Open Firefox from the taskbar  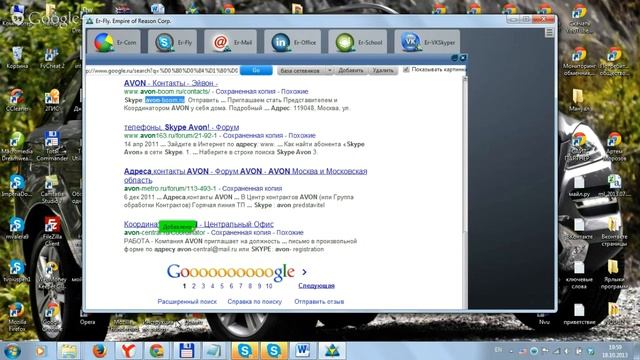pyautogui.click(x=99, y=351)
